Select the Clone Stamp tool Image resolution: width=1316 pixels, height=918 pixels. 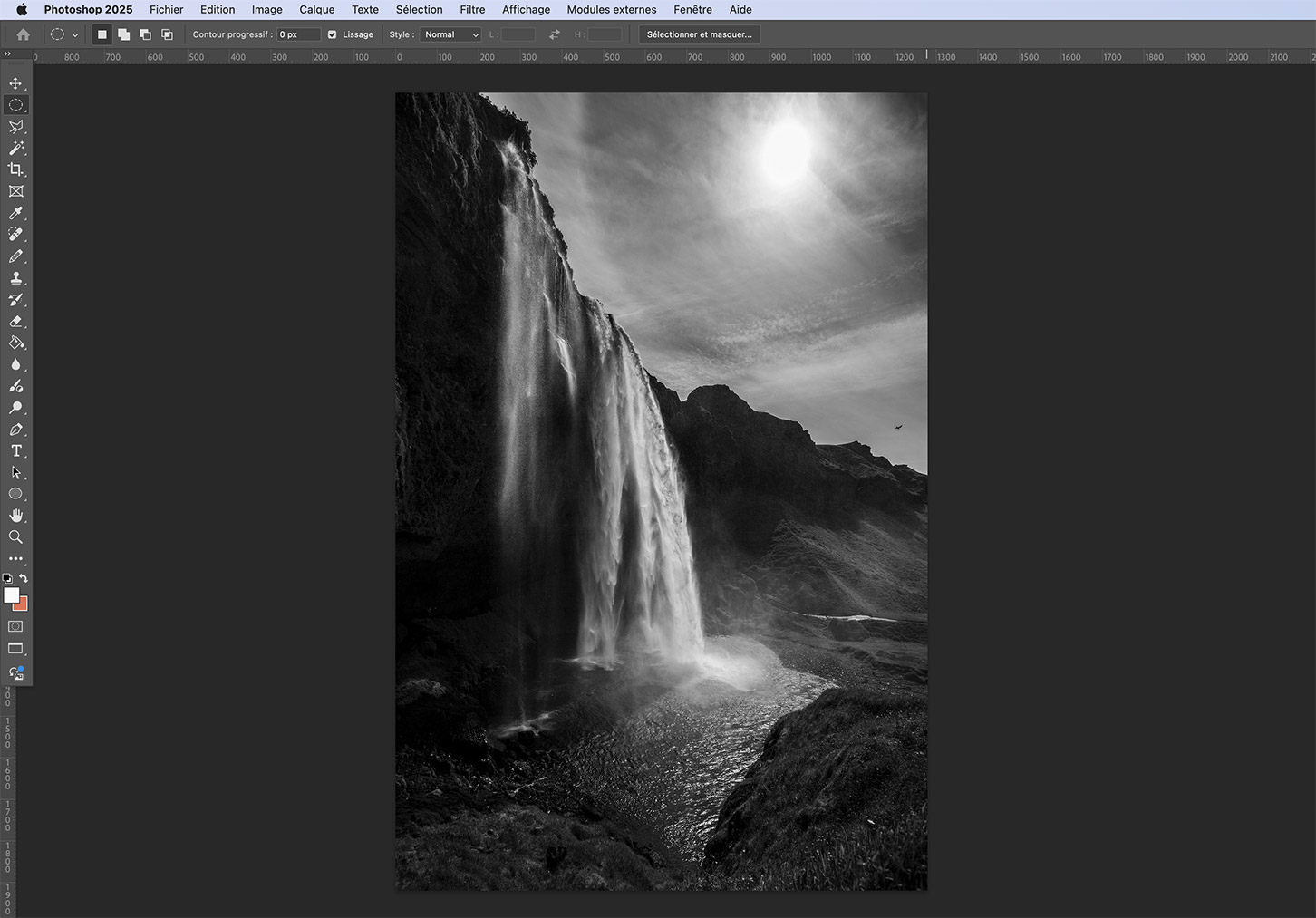pyautogui.click(x=15, y=278)
